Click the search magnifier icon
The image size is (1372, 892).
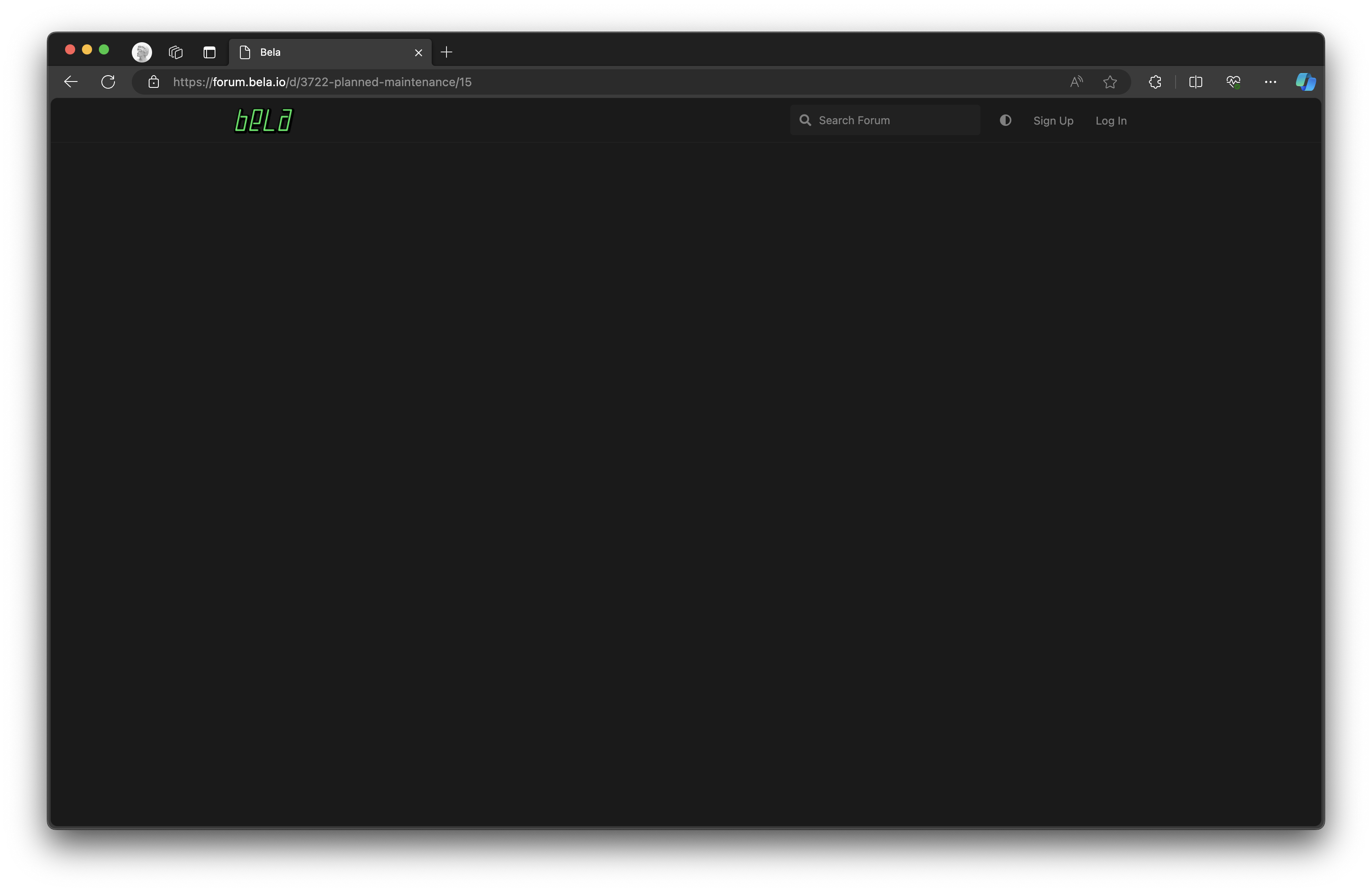pos(805,120)
